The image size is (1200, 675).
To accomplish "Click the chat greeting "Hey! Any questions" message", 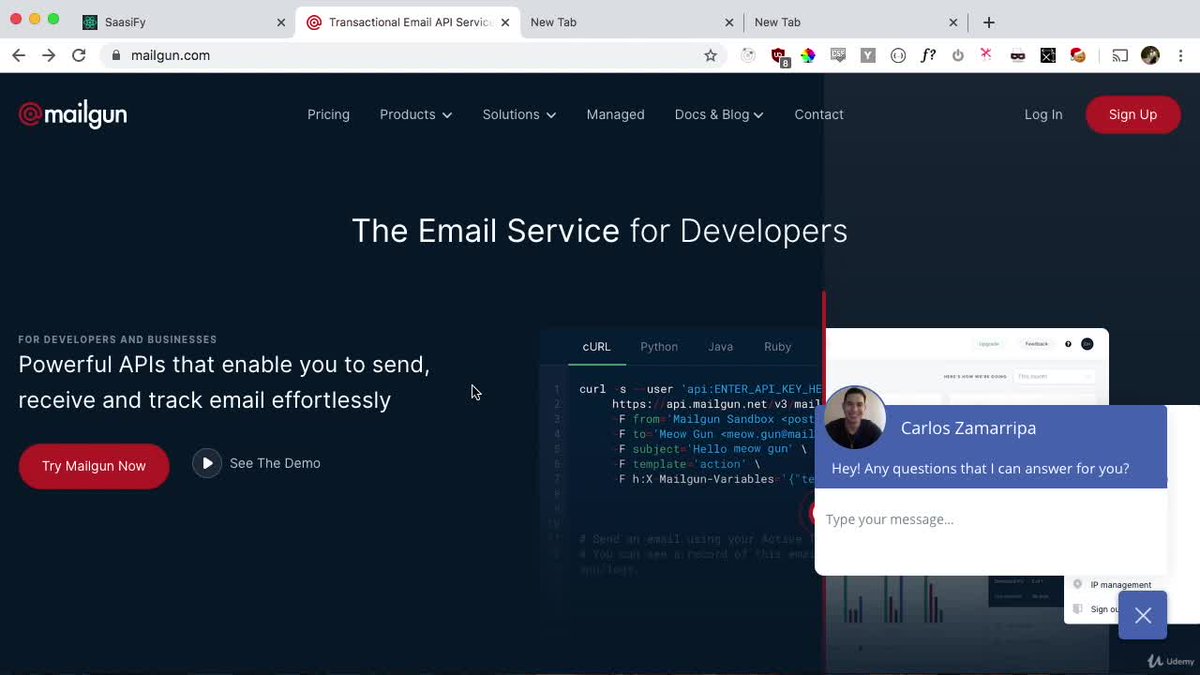I will click(x=981, y=468).
